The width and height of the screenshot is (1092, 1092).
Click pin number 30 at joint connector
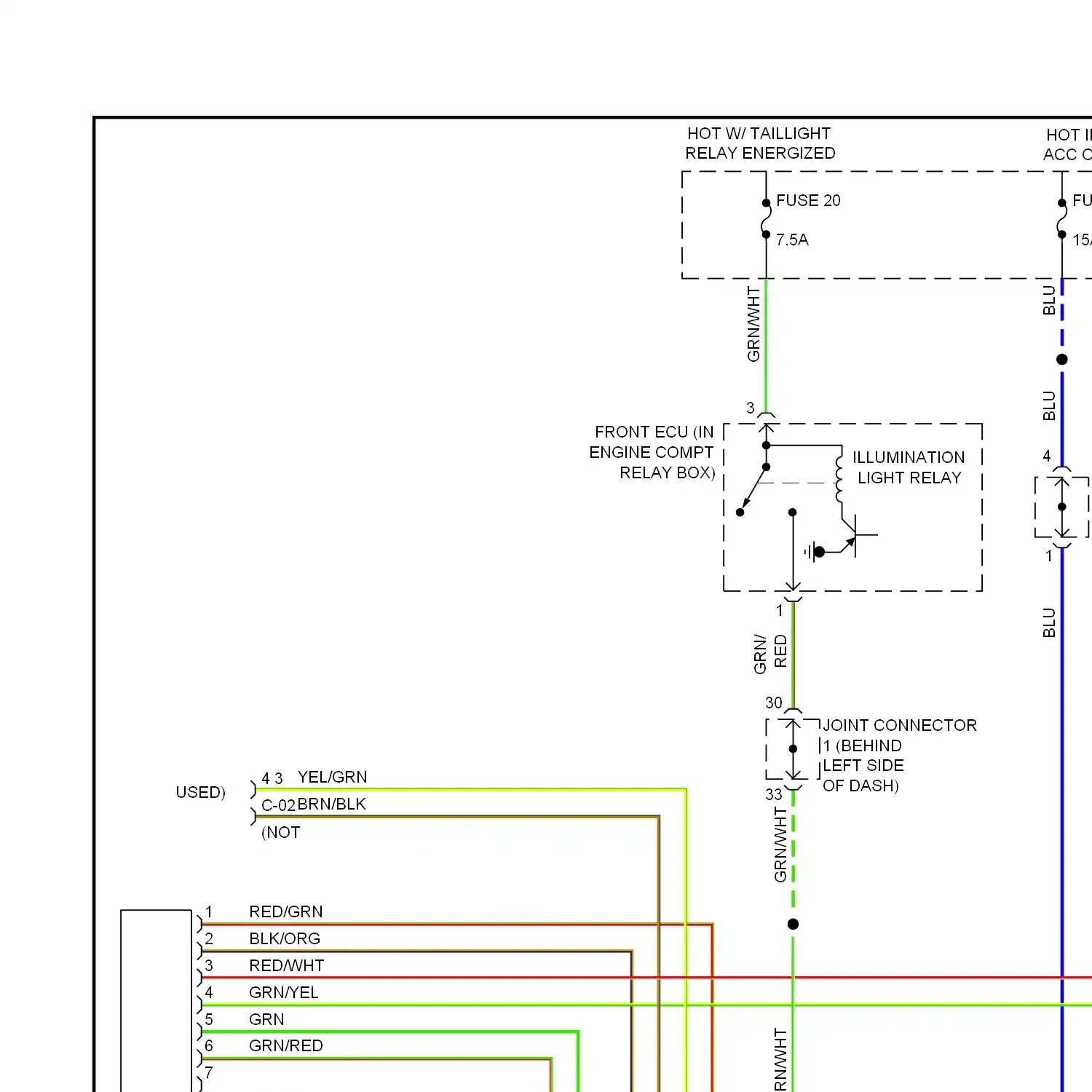click(x=773, y=703)
